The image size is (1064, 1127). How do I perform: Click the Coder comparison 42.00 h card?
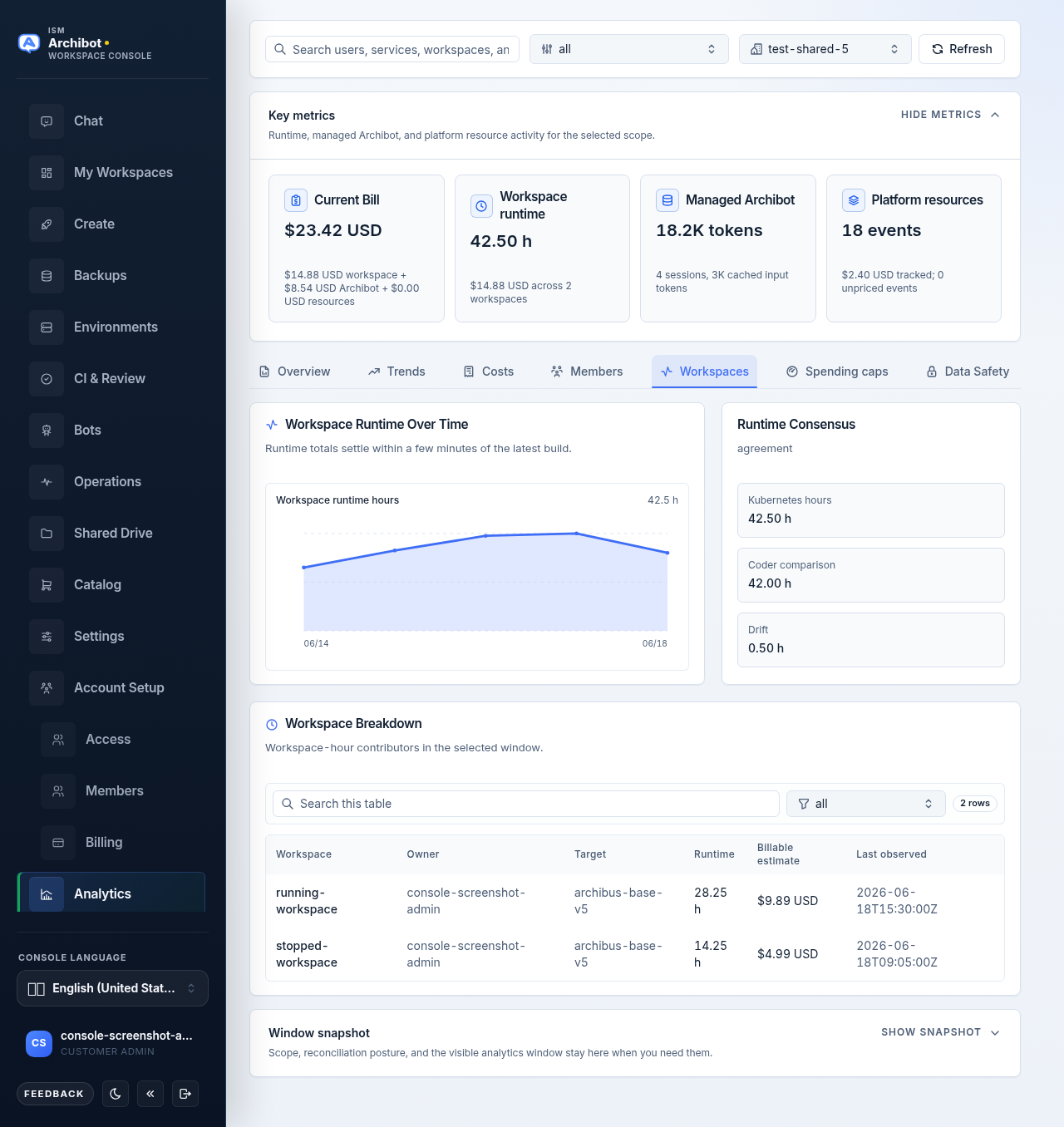tap(871, 575)
